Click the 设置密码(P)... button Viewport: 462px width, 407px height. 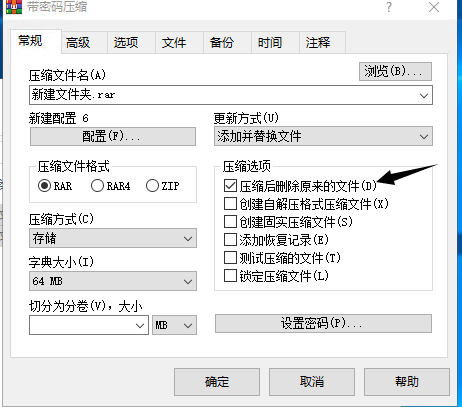point(323,323)
